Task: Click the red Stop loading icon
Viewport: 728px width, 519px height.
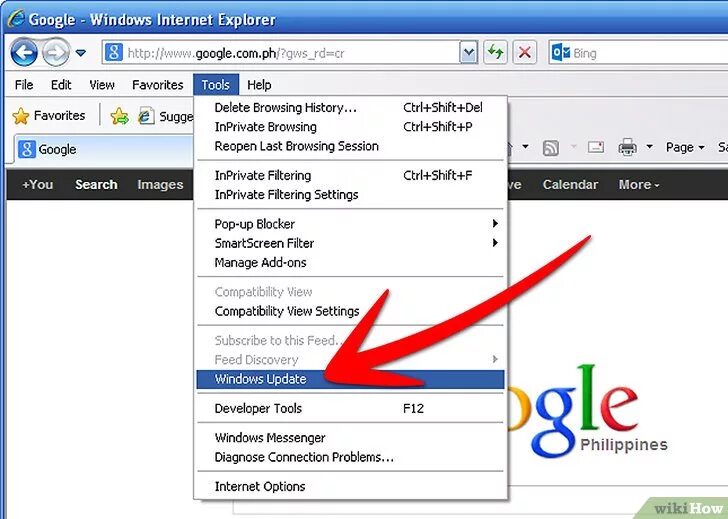Action: pos(525,52)
